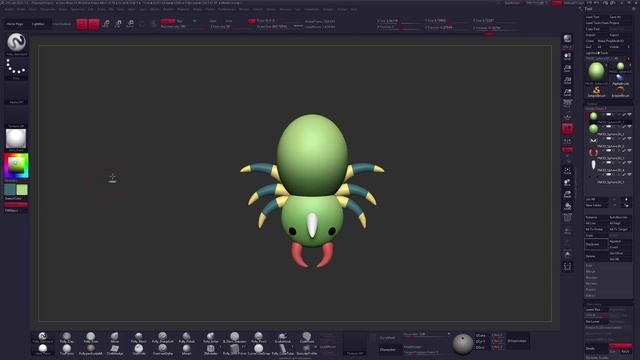Image resolution: width=640 pixels, height=360 pixels.
Task: Select the B_Dam_Standard brush
Action: 235,337
